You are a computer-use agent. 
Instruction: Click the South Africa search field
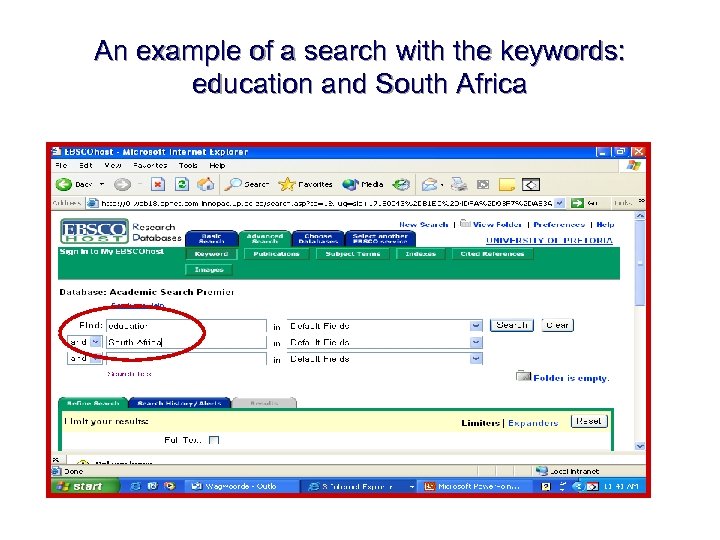click(186, 342)
